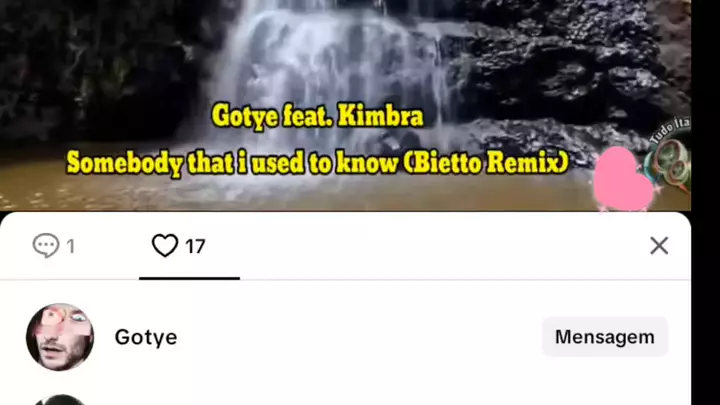Click the black underline beneath likes tab
This screenshot has width=720, height=405.
pyautogui.click(x=189, y=278)
